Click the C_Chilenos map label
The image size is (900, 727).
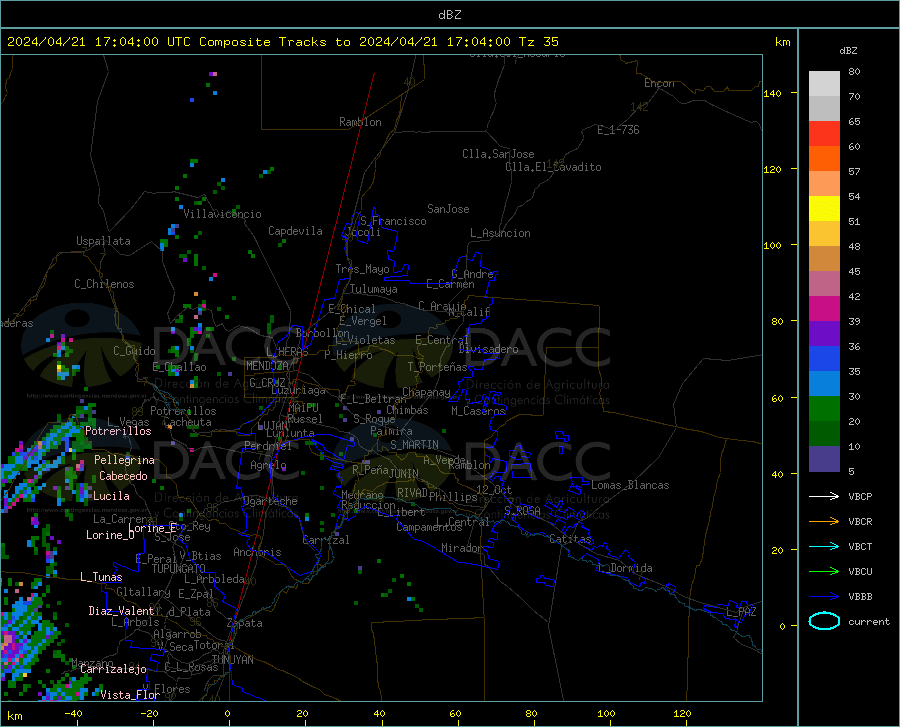tap(104, 284)
